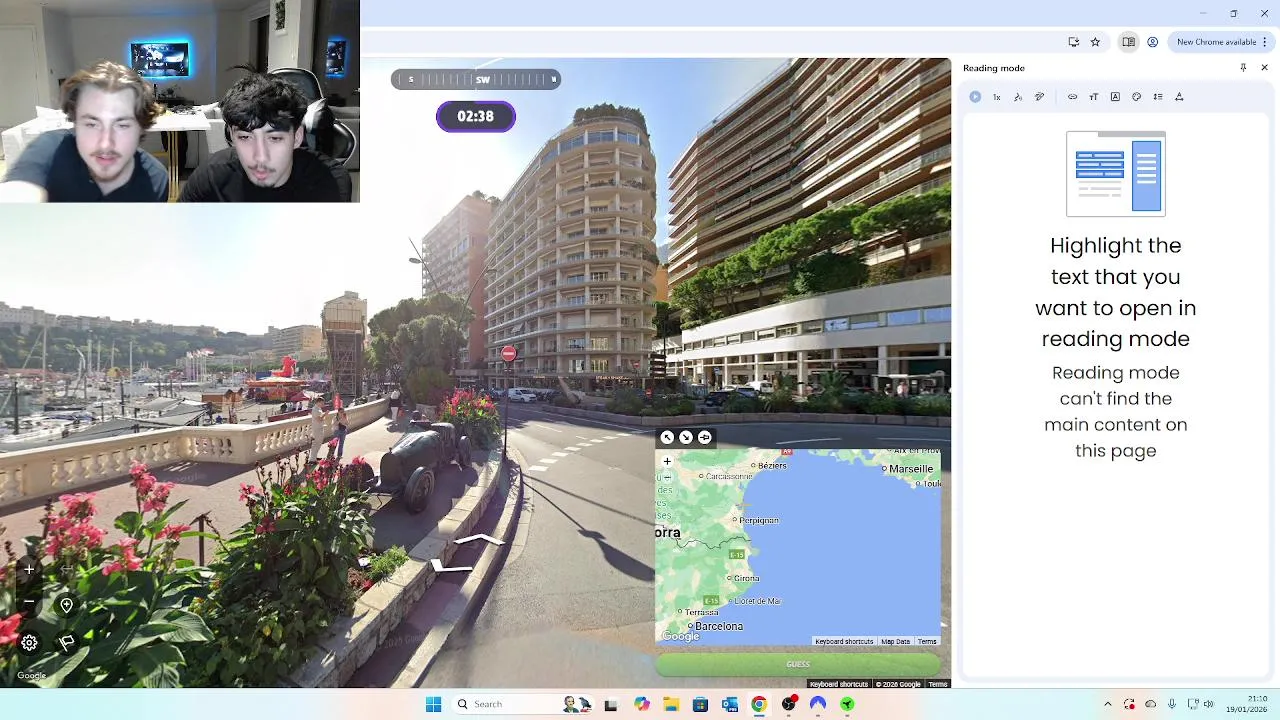
Task: Click the Reading mode toolbar button in Chrome
Action: (x=1128, y=42)
